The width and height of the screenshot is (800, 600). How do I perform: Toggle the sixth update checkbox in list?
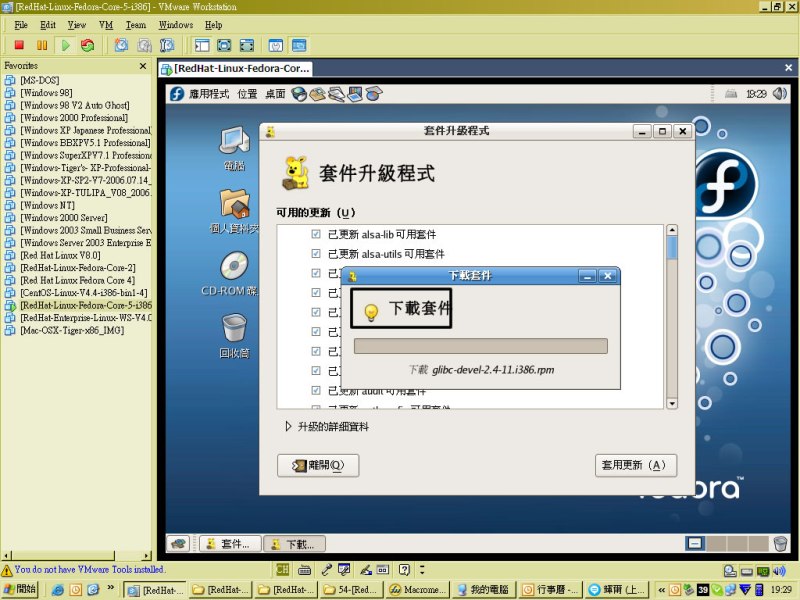click(316, 332)
